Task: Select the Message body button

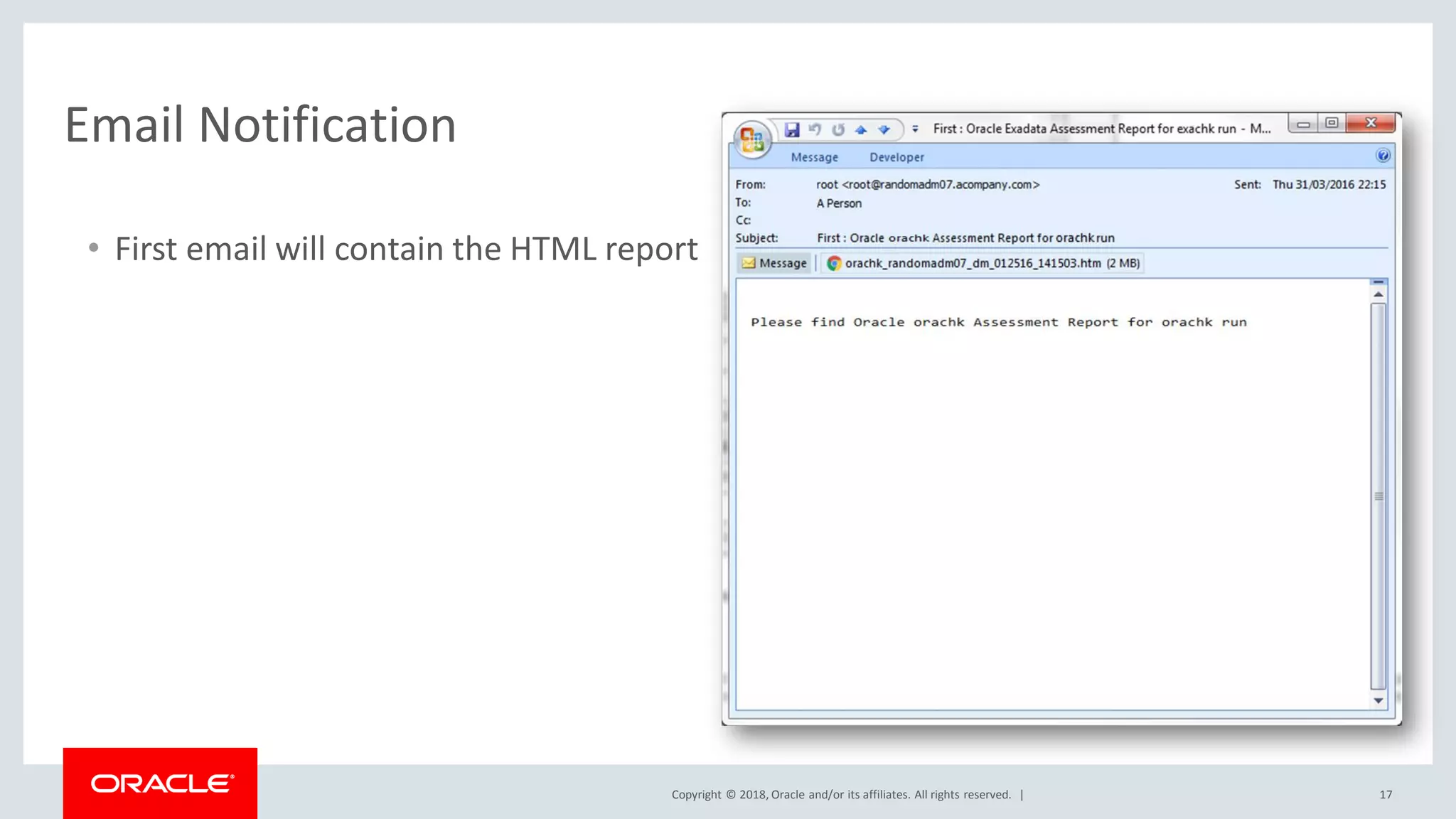Action: pos(775,263)
